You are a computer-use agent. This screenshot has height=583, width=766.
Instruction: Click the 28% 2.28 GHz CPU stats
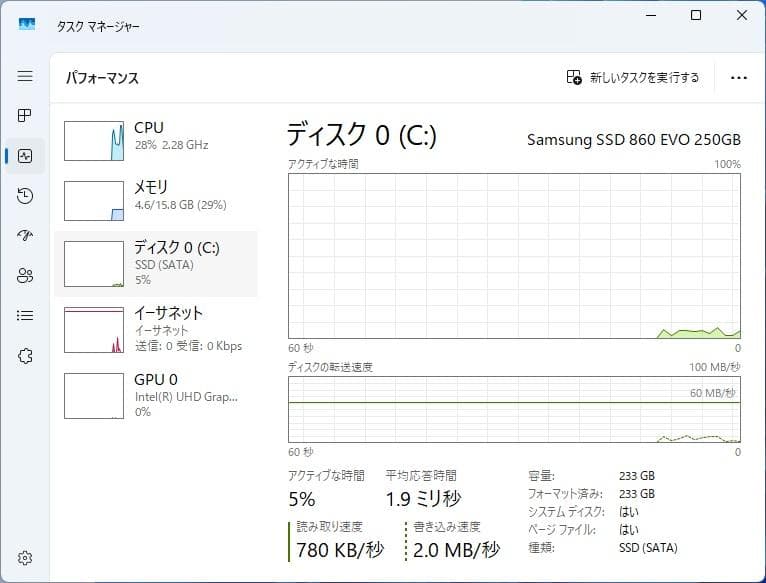pos(171,145)
